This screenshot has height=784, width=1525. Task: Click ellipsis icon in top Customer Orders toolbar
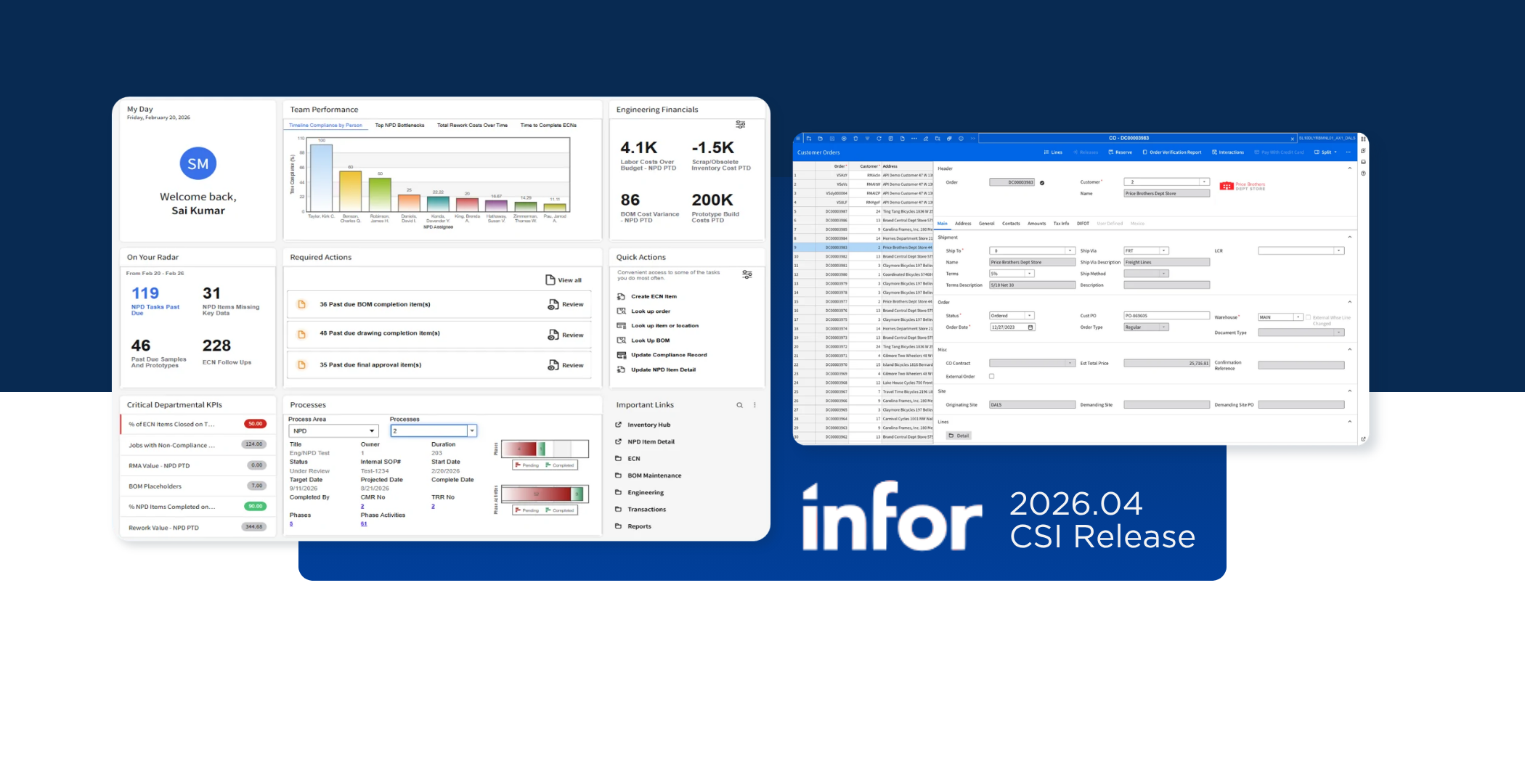click(x=914, y=139)
